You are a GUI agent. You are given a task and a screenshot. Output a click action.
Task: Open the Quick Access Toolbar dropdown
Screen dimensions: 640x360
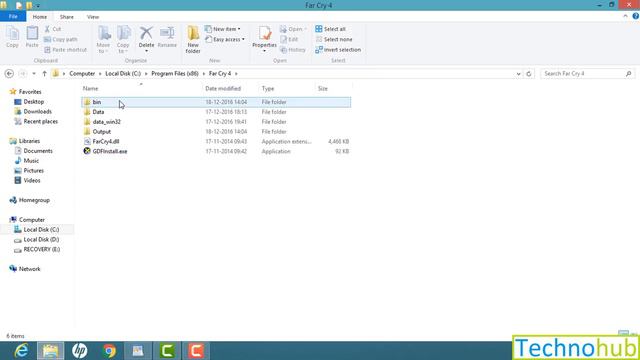coord(38,6)
